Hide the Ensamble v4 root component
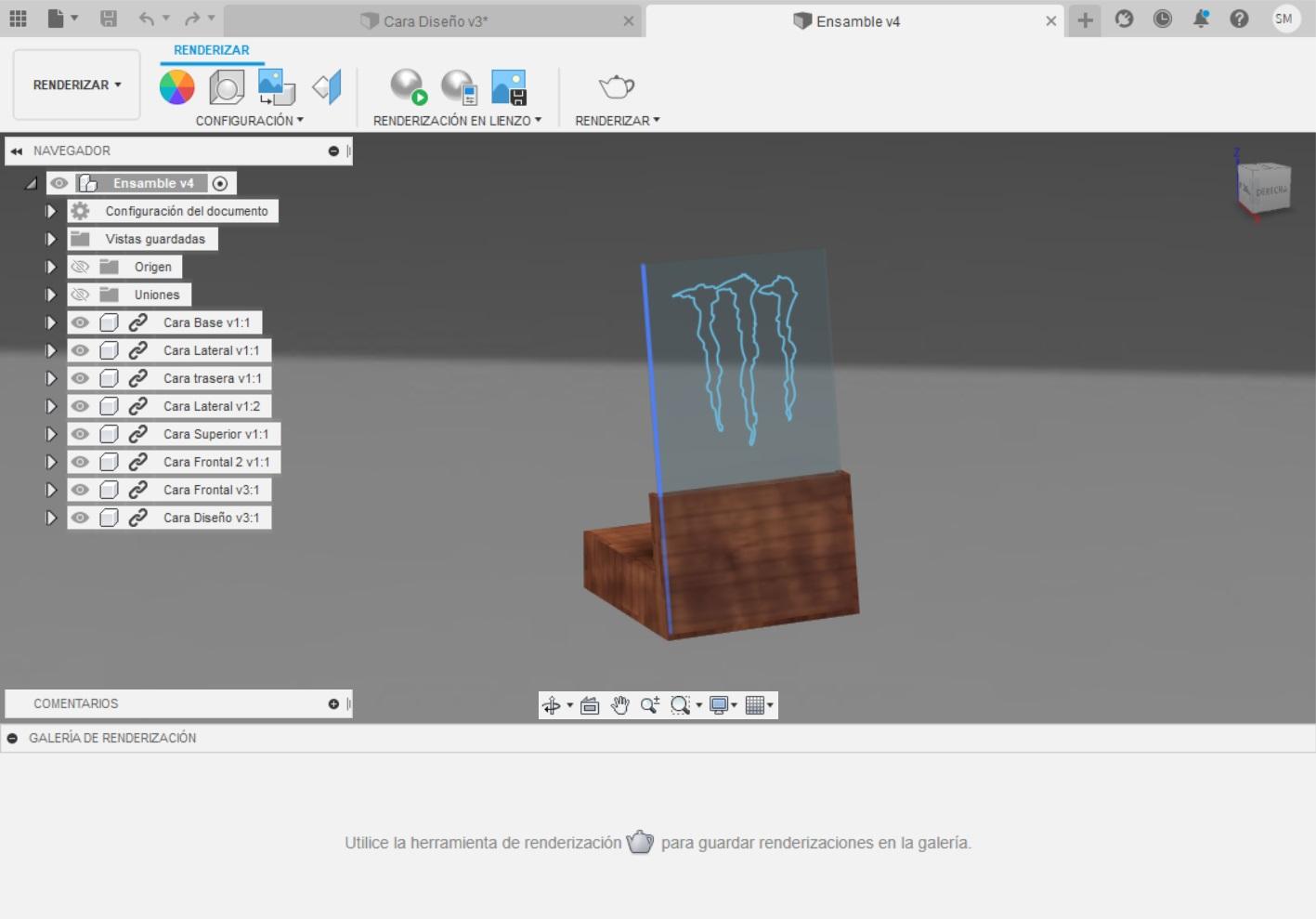The image size is (1316, 919). (x=59, y=183)
